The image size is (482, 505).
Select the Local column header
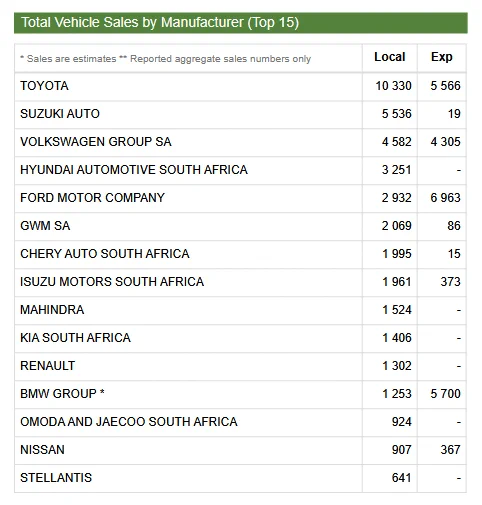tap(390, 57)
